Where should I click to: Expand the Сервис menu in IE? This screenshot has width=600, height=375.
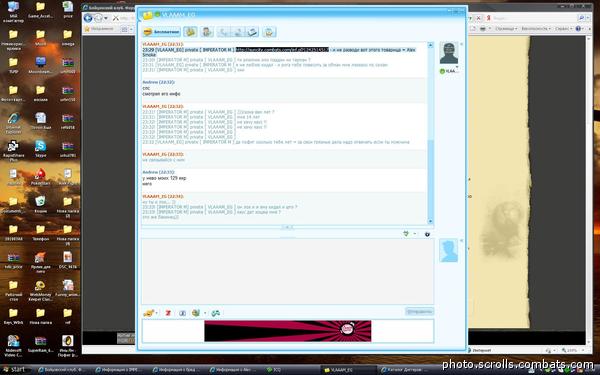pos(563,29)
